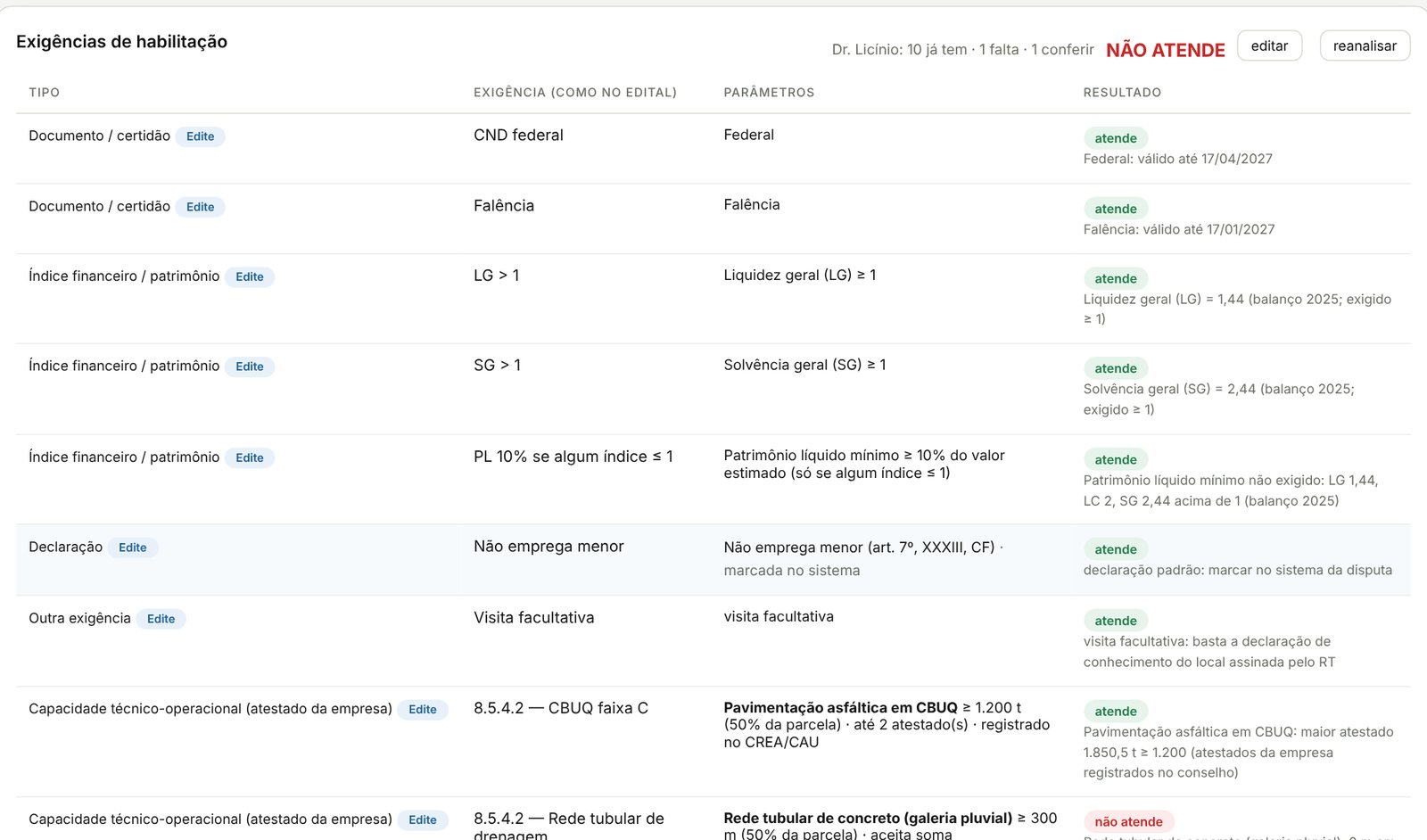Screen dimensions: 1427x840
Task: Click 'declaração padrão: marcar no sistema' result text
Action: click(x=1237, y=570)
